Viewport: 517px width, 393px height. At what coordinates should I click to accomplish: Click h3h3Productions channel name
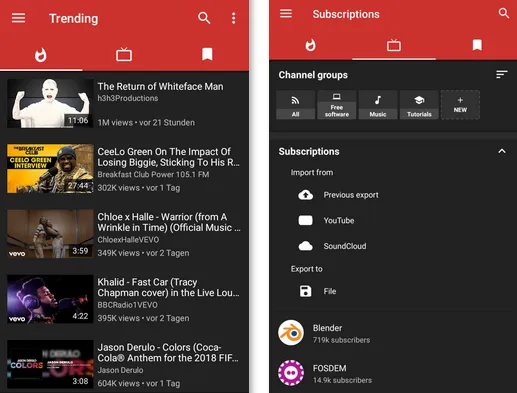point(128,98)
